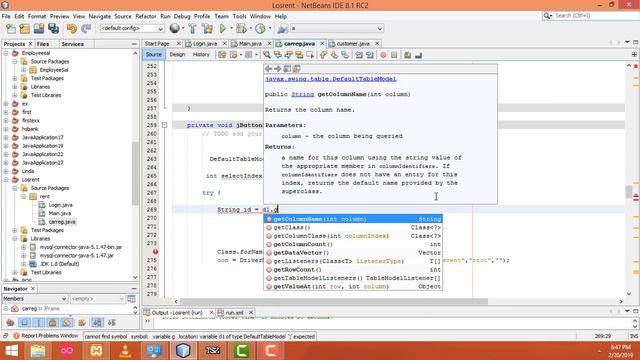The width and height of the screenshot is (640, 360).
Task: Open the toolbar combo box showing 'a'
Action: tap(337, 29)
